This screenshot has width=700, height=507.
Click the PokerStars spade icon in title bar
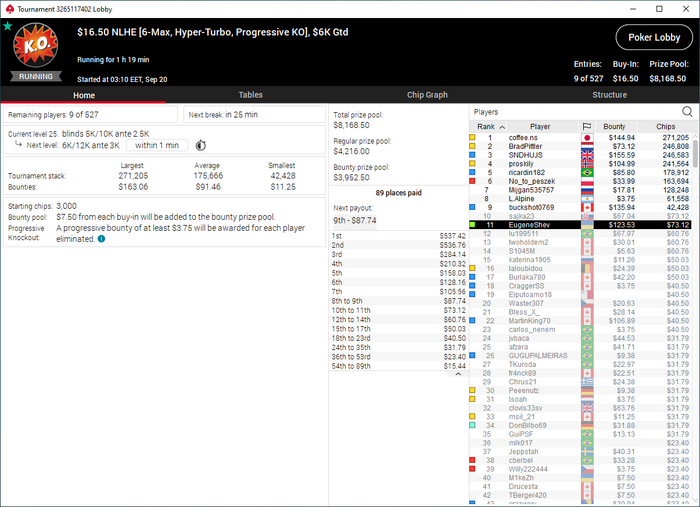click(x=9, y=9)
